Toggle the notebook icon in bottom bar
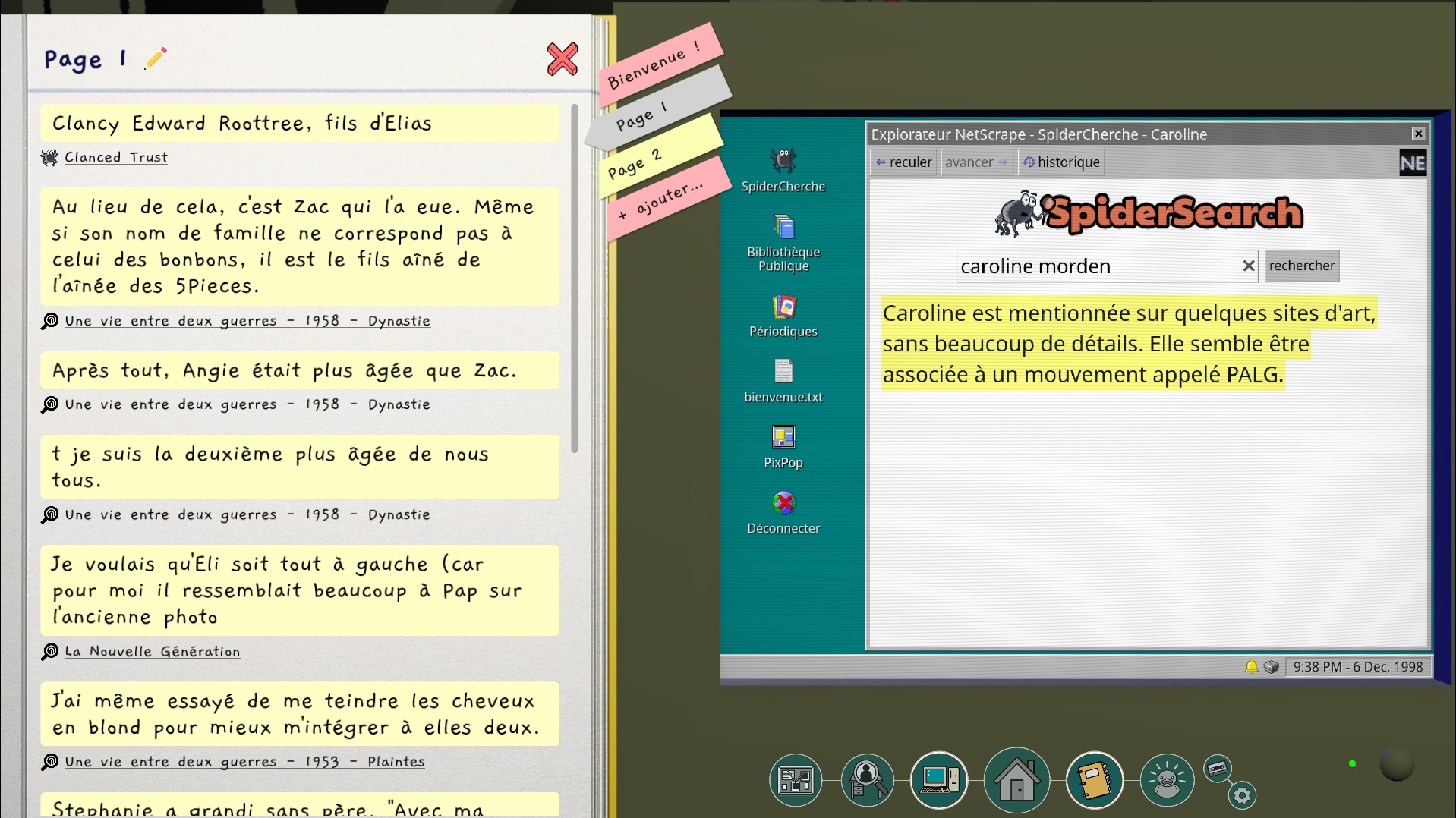Viewport: 1456px width, 818px height. tap(1094, 780)
